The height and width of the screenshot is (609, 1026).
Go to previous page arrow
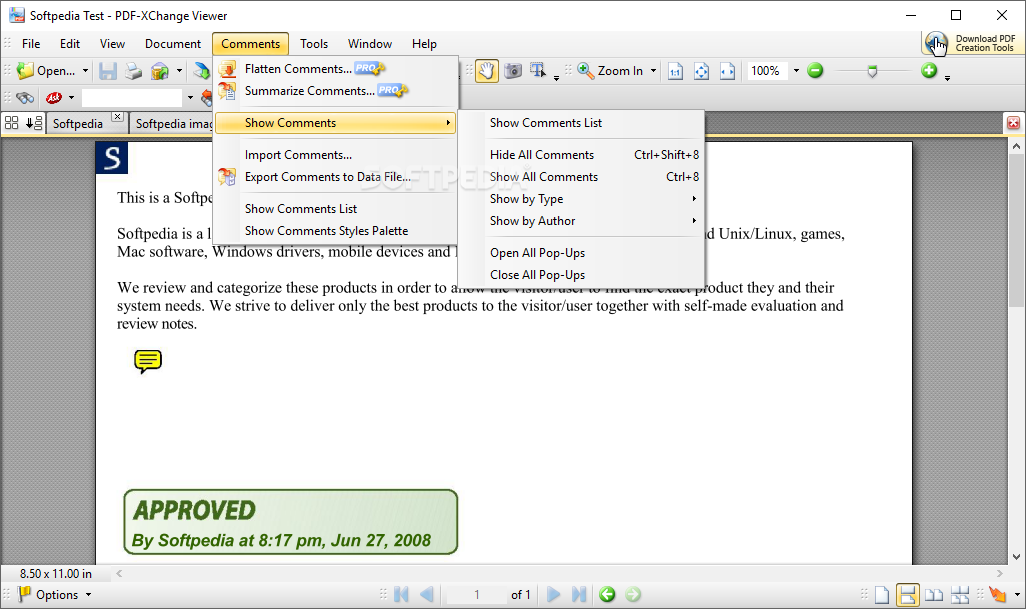coord(427,595)
